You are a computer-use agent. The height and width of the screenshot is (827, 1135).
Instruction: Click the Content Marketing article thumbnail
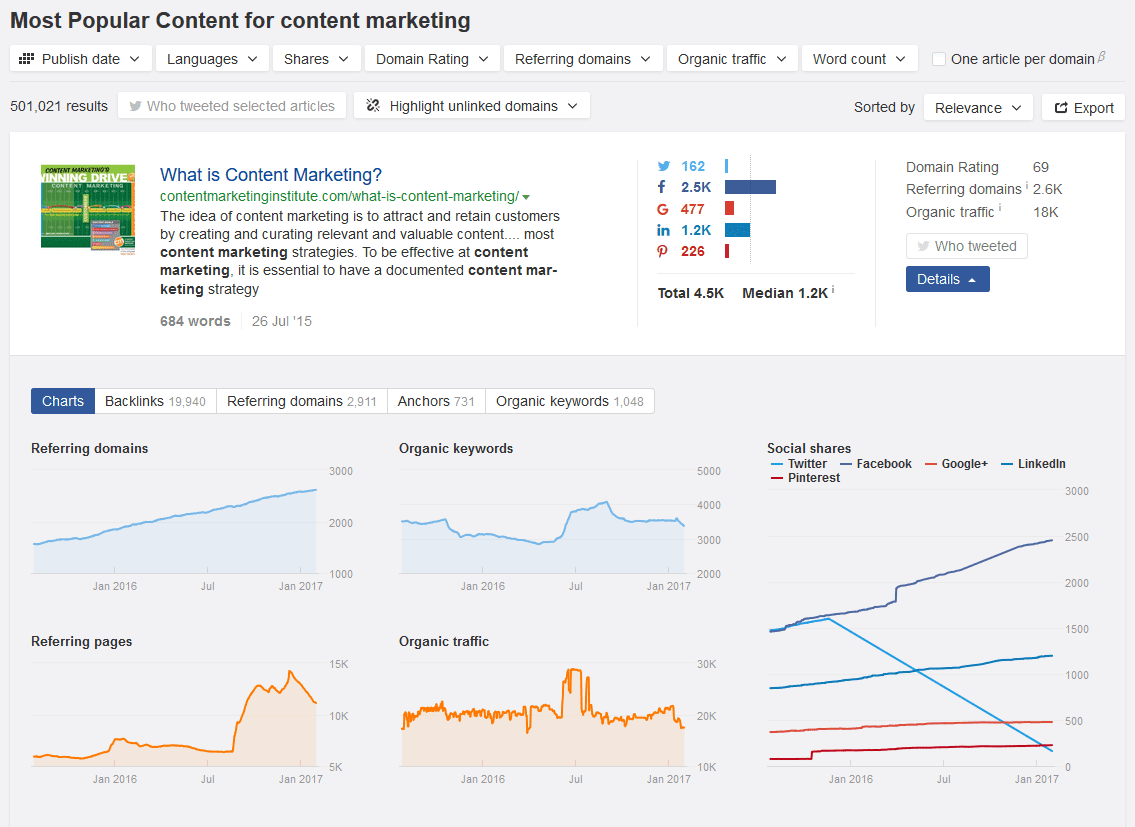click(88, 209)
